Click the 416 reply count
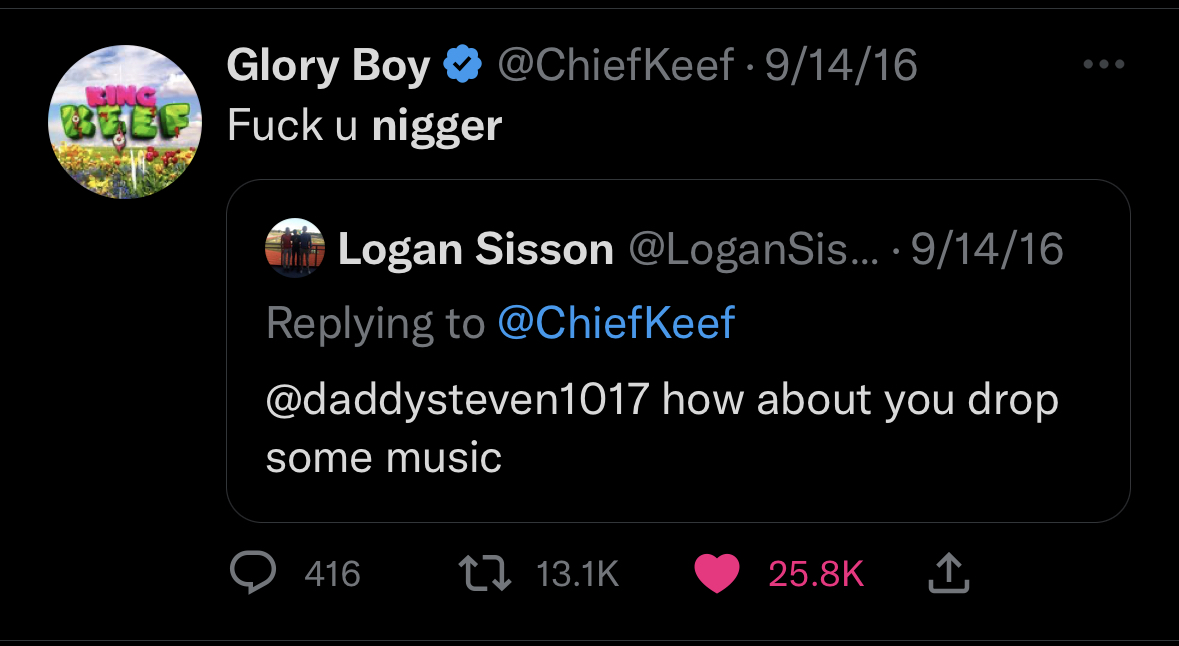1179x646 pixels. 332,575
